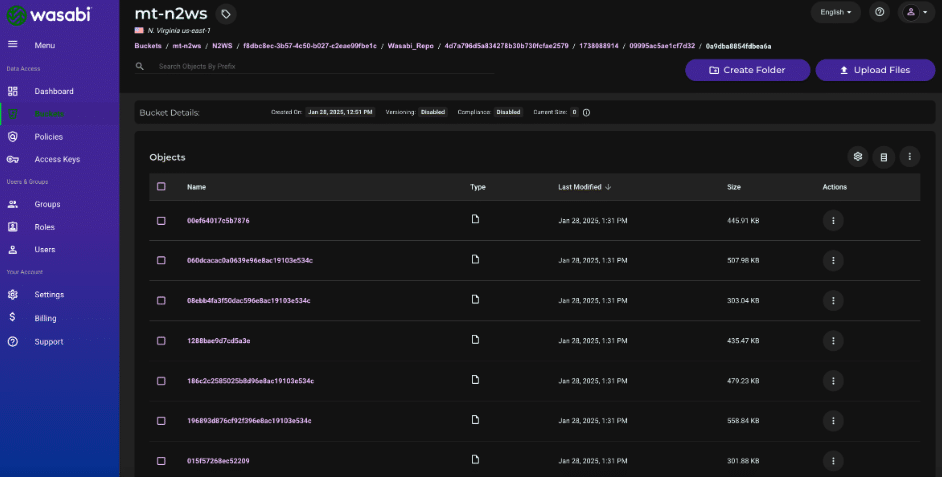Screen dimensions: 942x477
Task: Open Access Keys page
Action: coord(57,159)
